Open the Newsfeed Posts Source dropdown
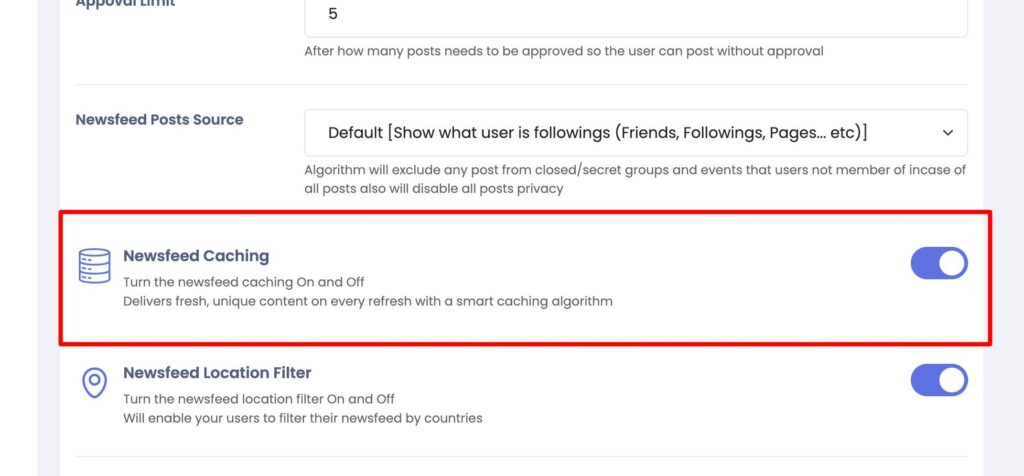1024x476 pixels. click(x=635, y=132)
